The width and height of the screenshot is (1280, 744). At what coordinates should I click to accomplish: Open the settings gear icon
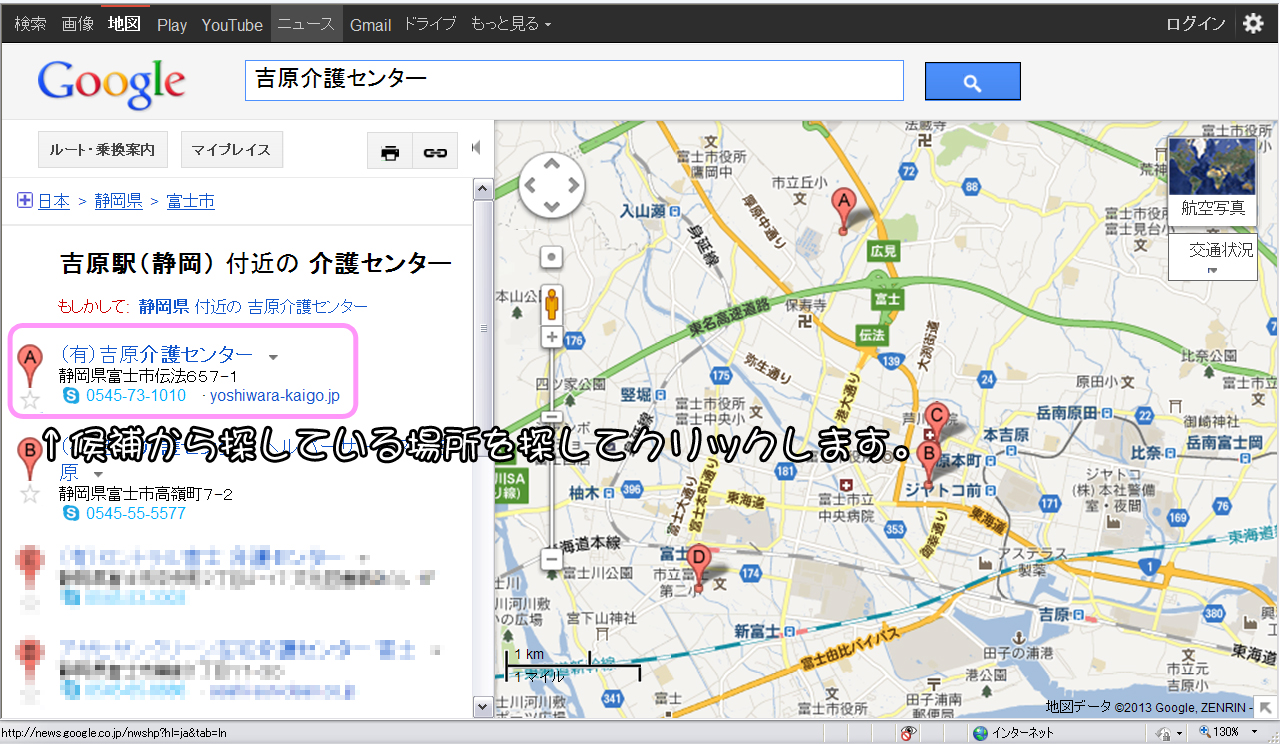click(x=1253, y=24)
